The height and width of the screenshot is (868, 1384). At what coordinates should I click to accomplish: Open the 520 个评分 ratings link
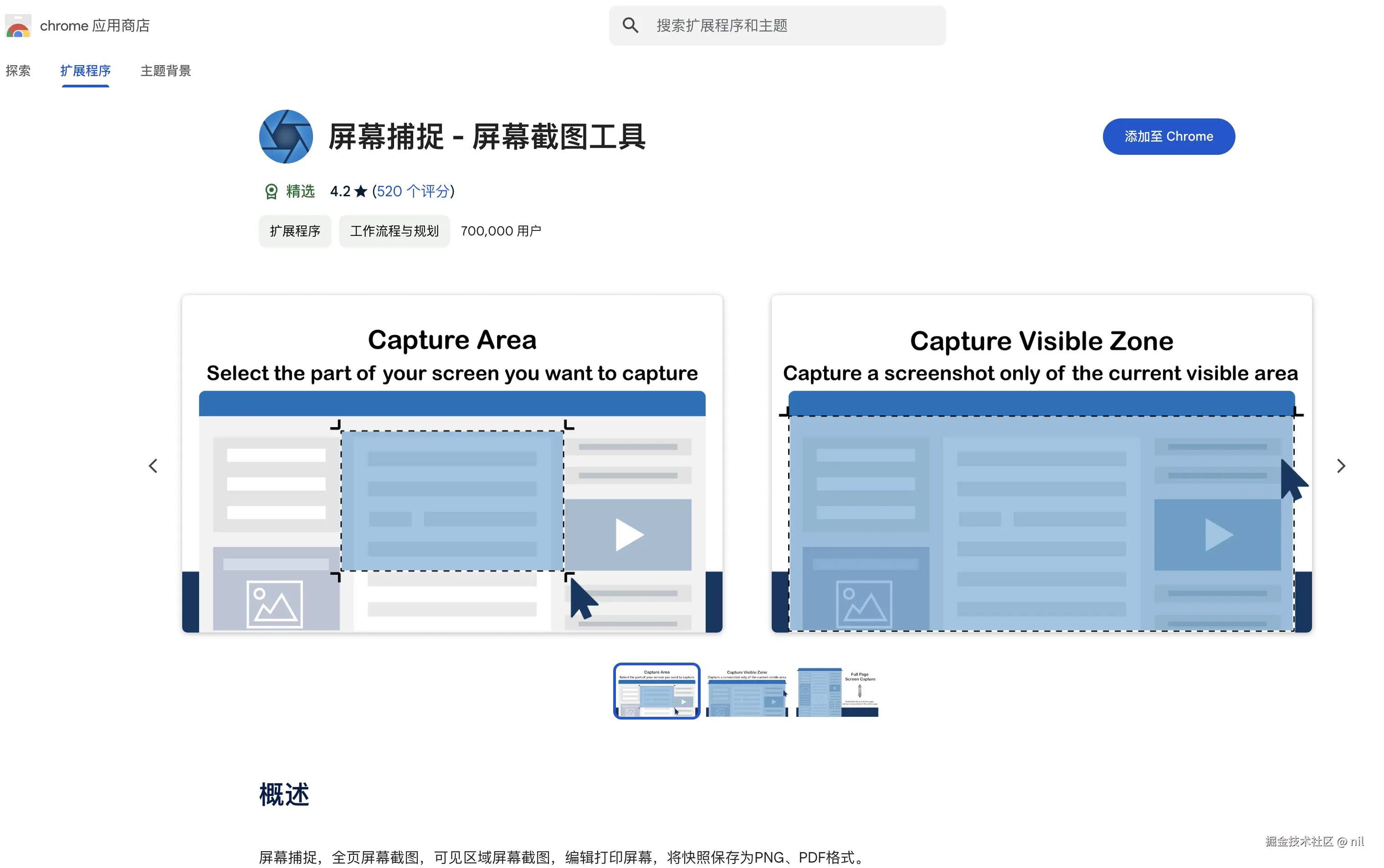(413, 191)
